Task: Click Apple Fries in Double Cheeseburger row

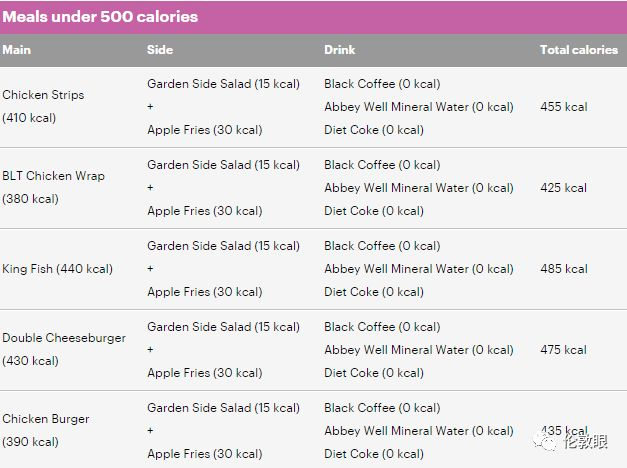Action: (x=204, y=373)
